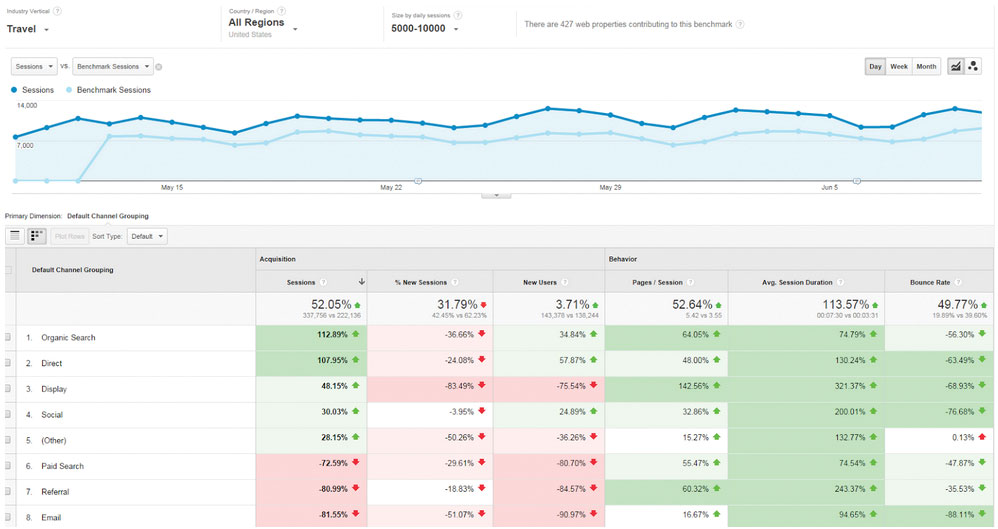The height and width of the screenshot is (529, 998).
Task: Check the Direct row checkbox
Action: click(8, 363)
